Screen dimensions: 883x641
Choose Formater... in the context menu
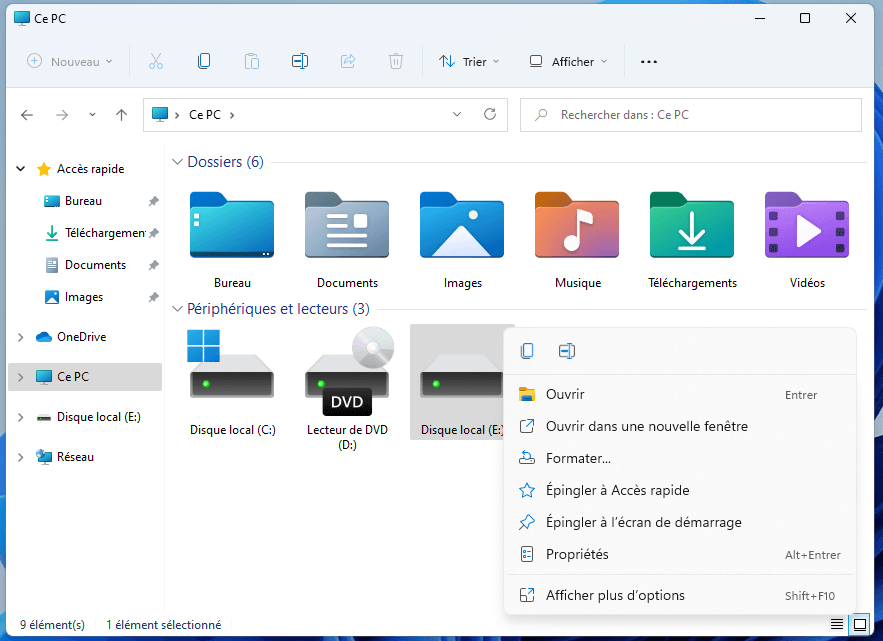pyautogui.click(x=578, y=458)
